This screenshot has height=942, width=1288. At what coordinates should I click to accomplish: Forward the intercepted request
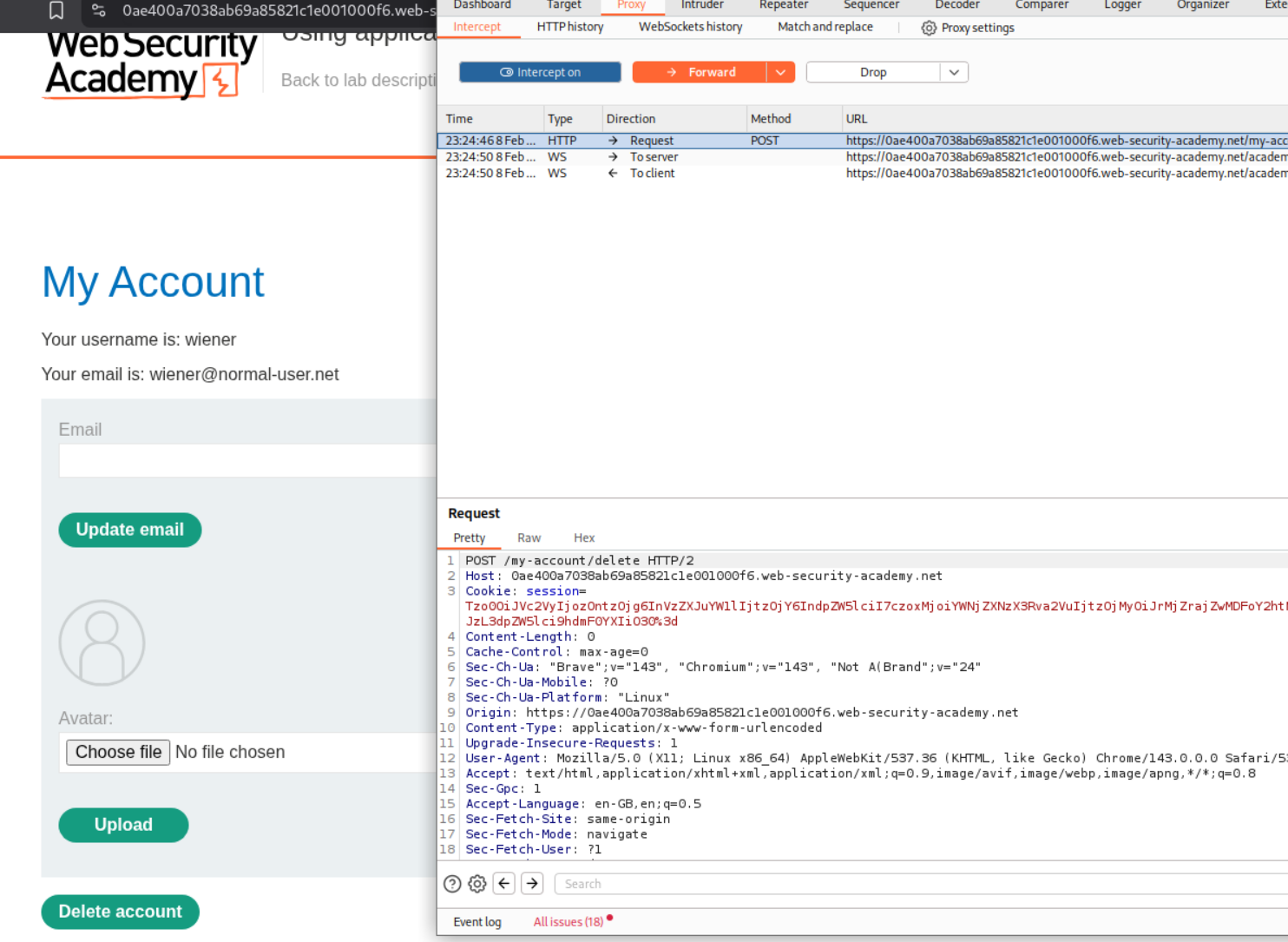coord(700,72)
